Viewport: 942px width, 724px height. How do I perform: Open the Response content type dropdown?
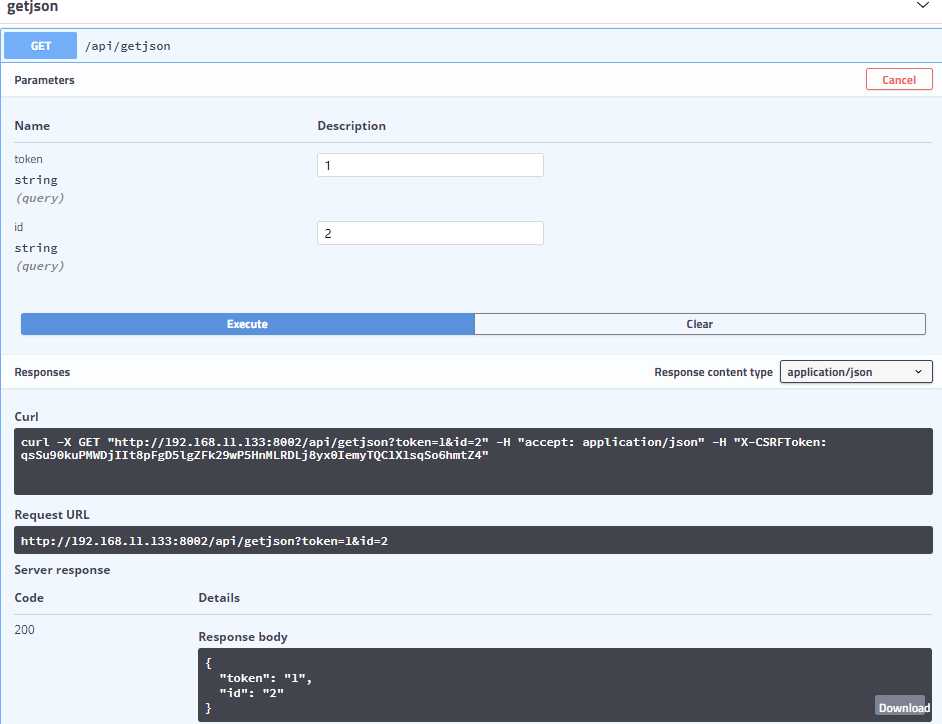click(856, 372)
